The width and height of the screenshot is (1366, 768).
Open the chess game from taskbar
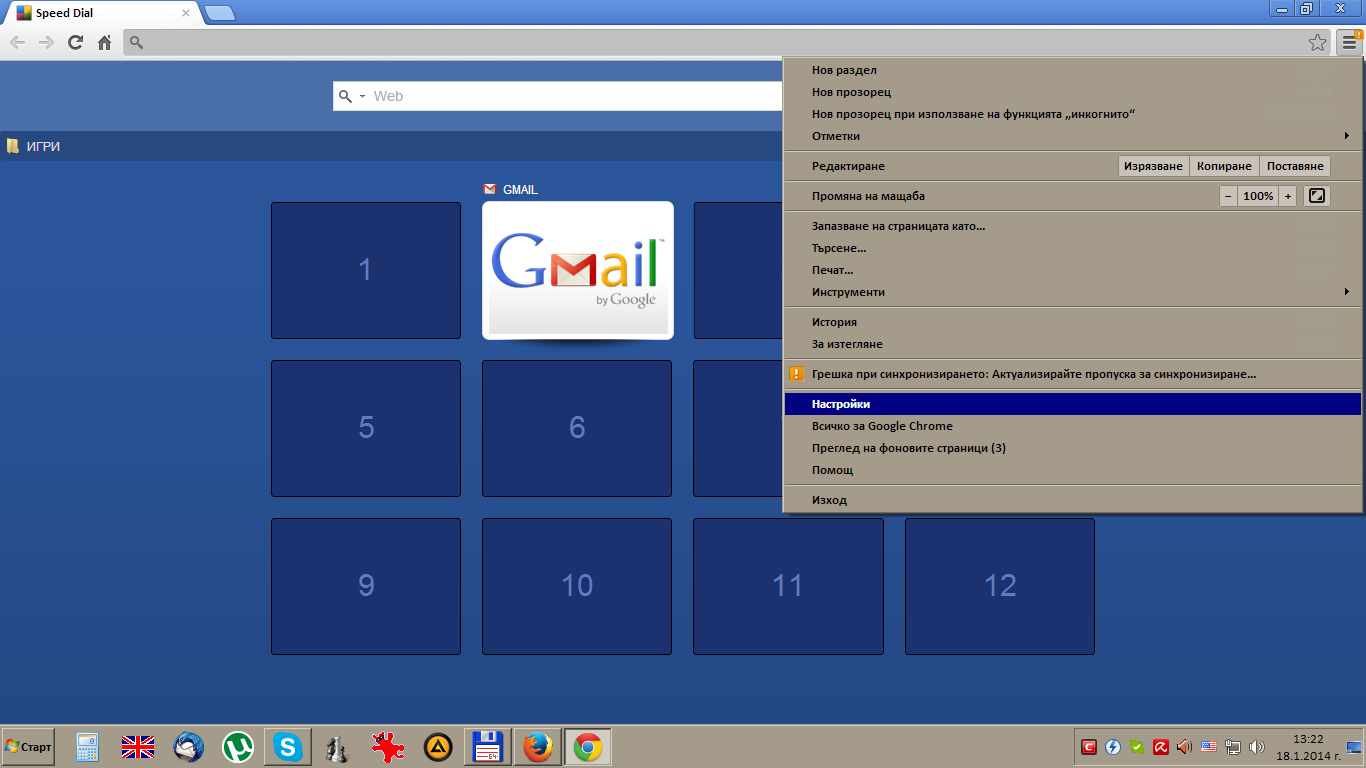(338, 747)
